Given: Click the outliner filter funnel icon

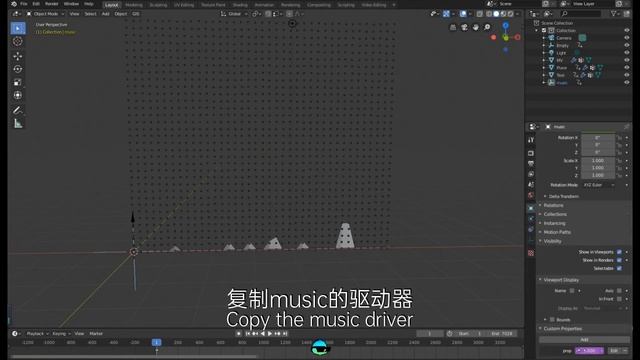Looking at the screenshot, I should (613, 14).
